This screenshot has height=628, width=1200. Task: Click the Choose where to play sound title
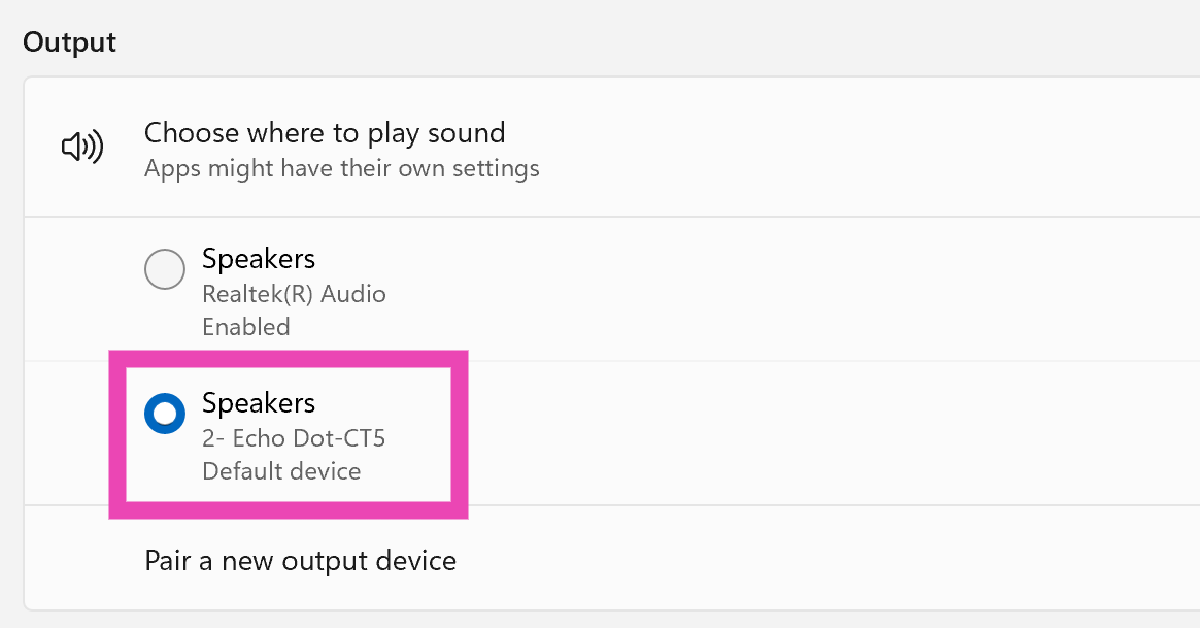coord(324,133)
